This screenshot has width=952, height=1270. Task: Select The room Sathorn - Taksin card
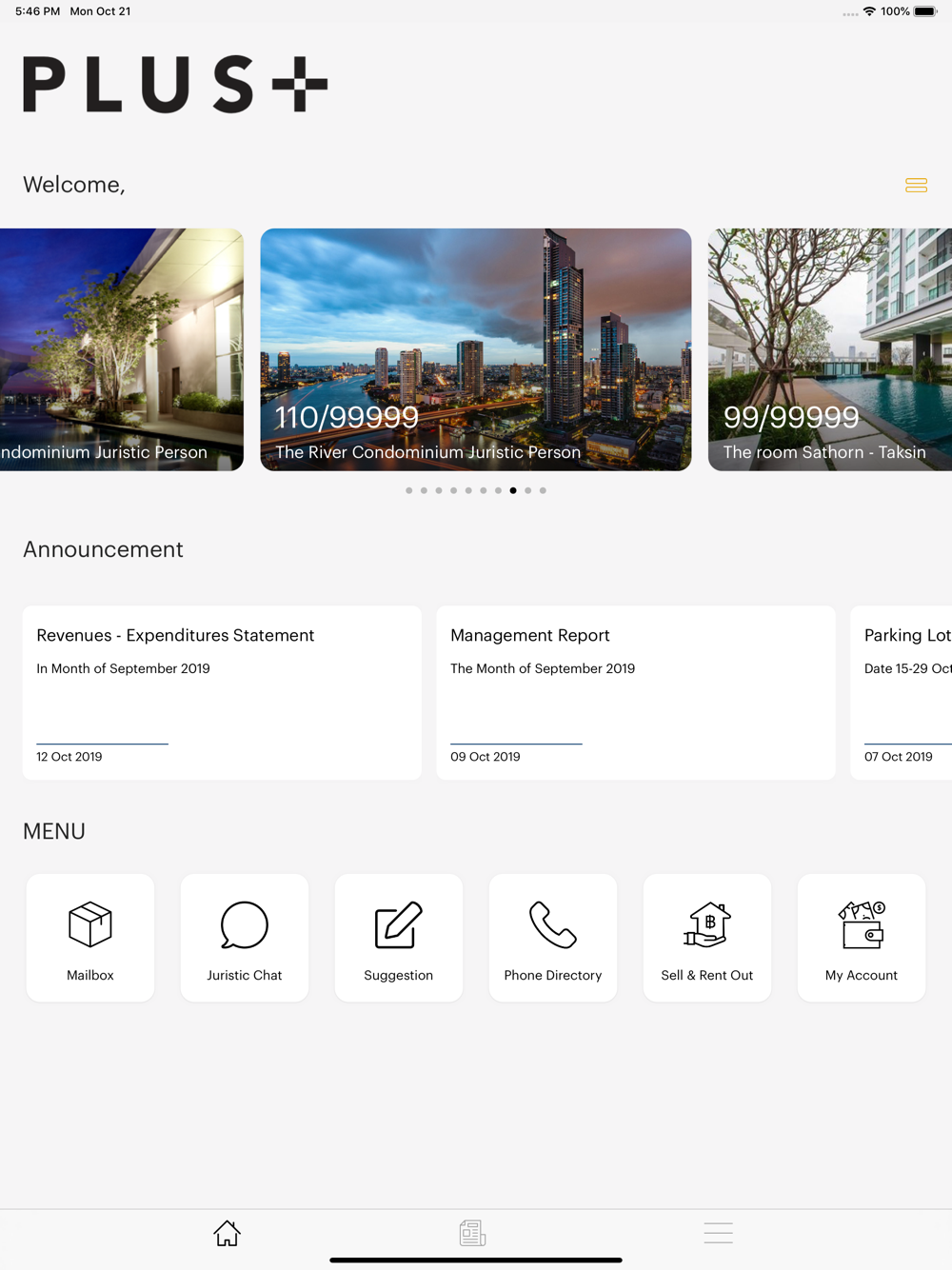[830, 349]
